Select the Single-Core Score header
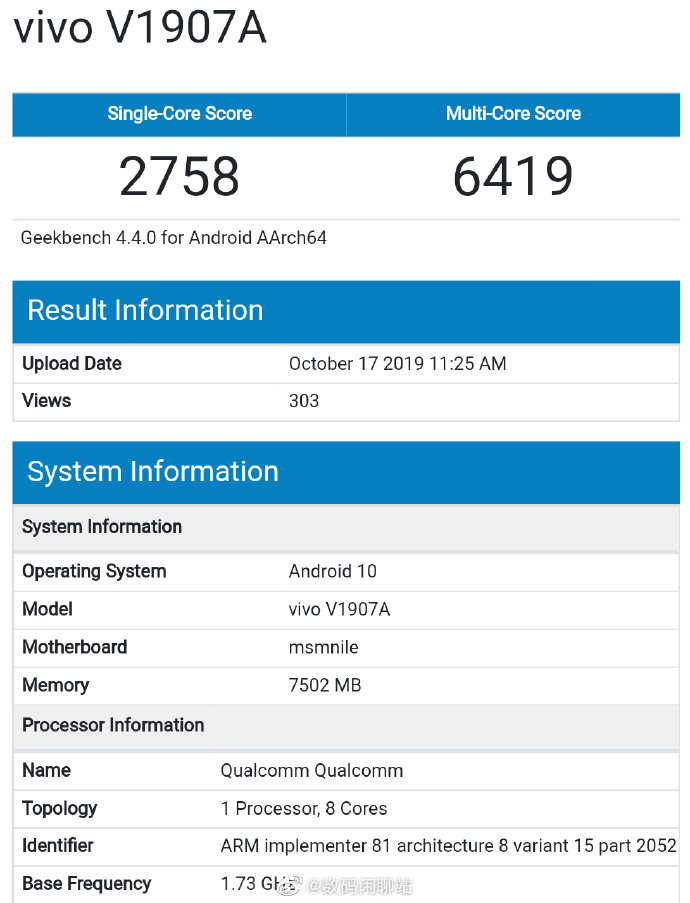This screenshot has width=690, height=903. [180, 114]
